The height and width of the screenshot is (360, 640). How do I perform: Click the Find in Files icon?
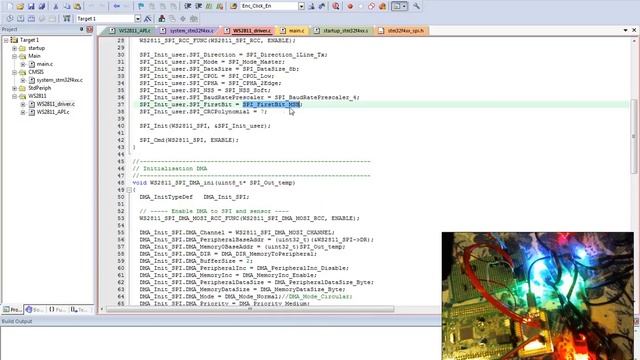tap(233, 6)
